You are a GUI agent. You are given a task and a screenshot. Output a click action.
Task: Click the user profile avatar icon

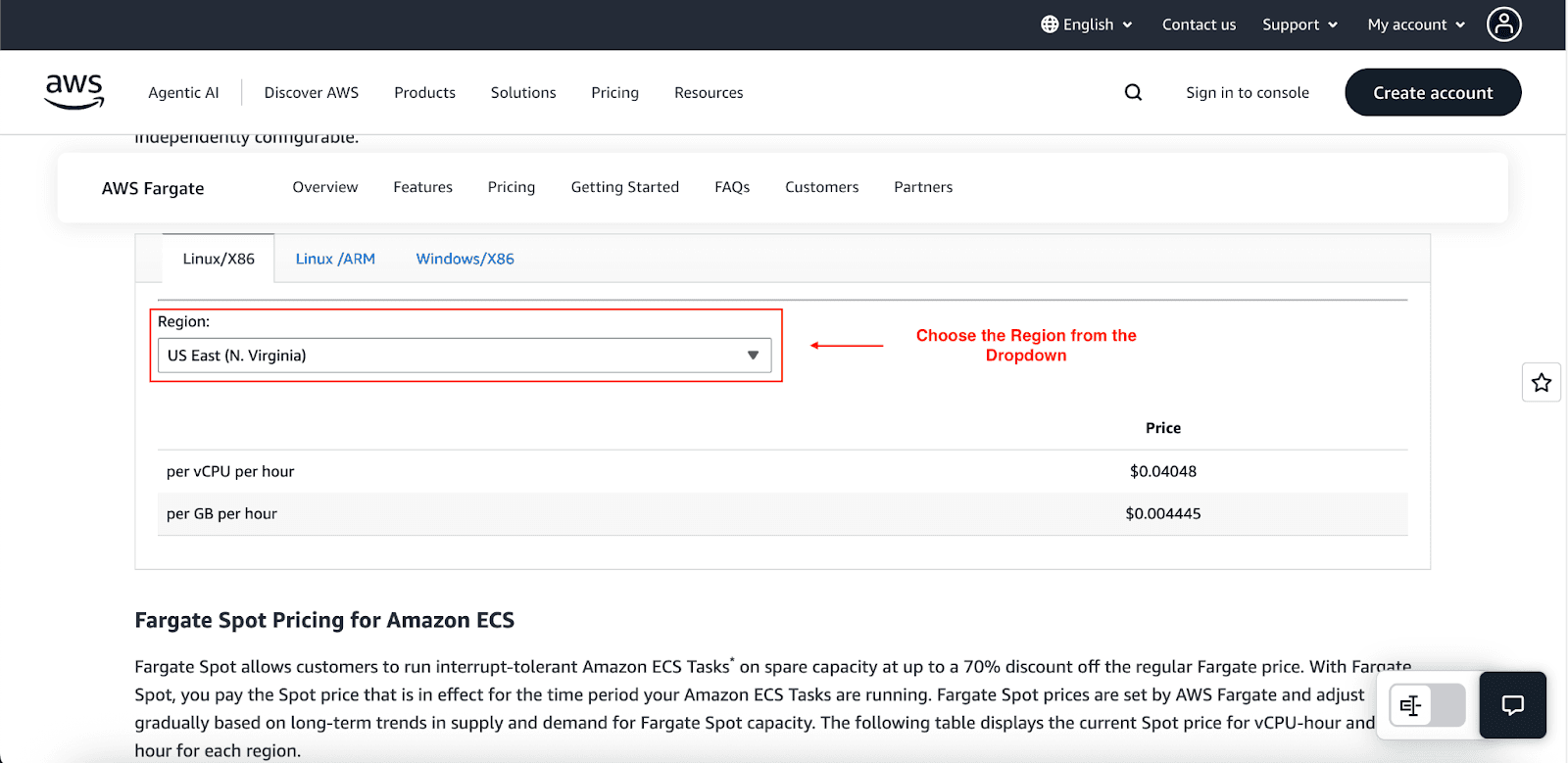[1503, 24]
